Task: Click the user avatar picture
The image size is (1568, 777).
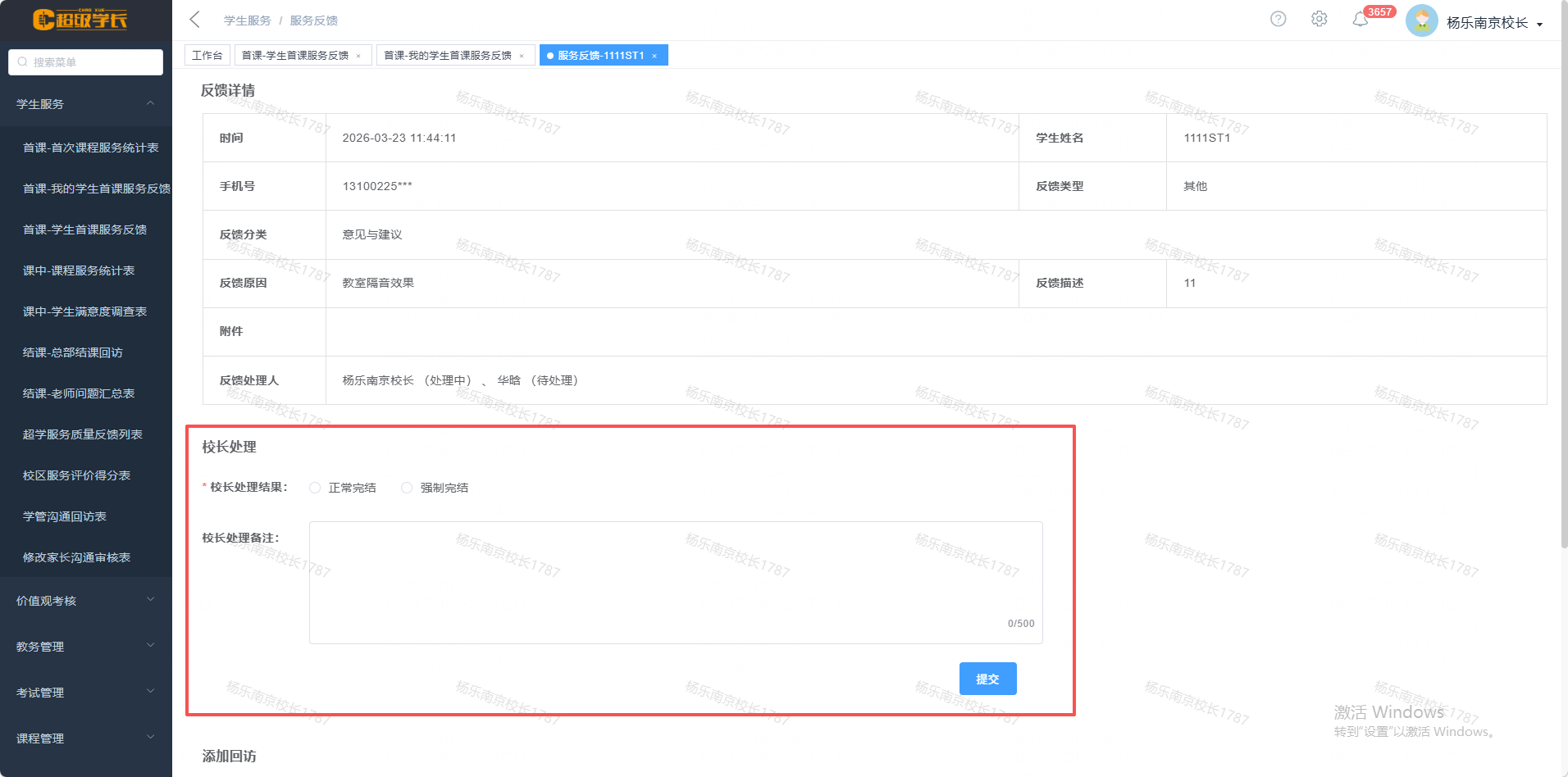Action: [1421, 21]
